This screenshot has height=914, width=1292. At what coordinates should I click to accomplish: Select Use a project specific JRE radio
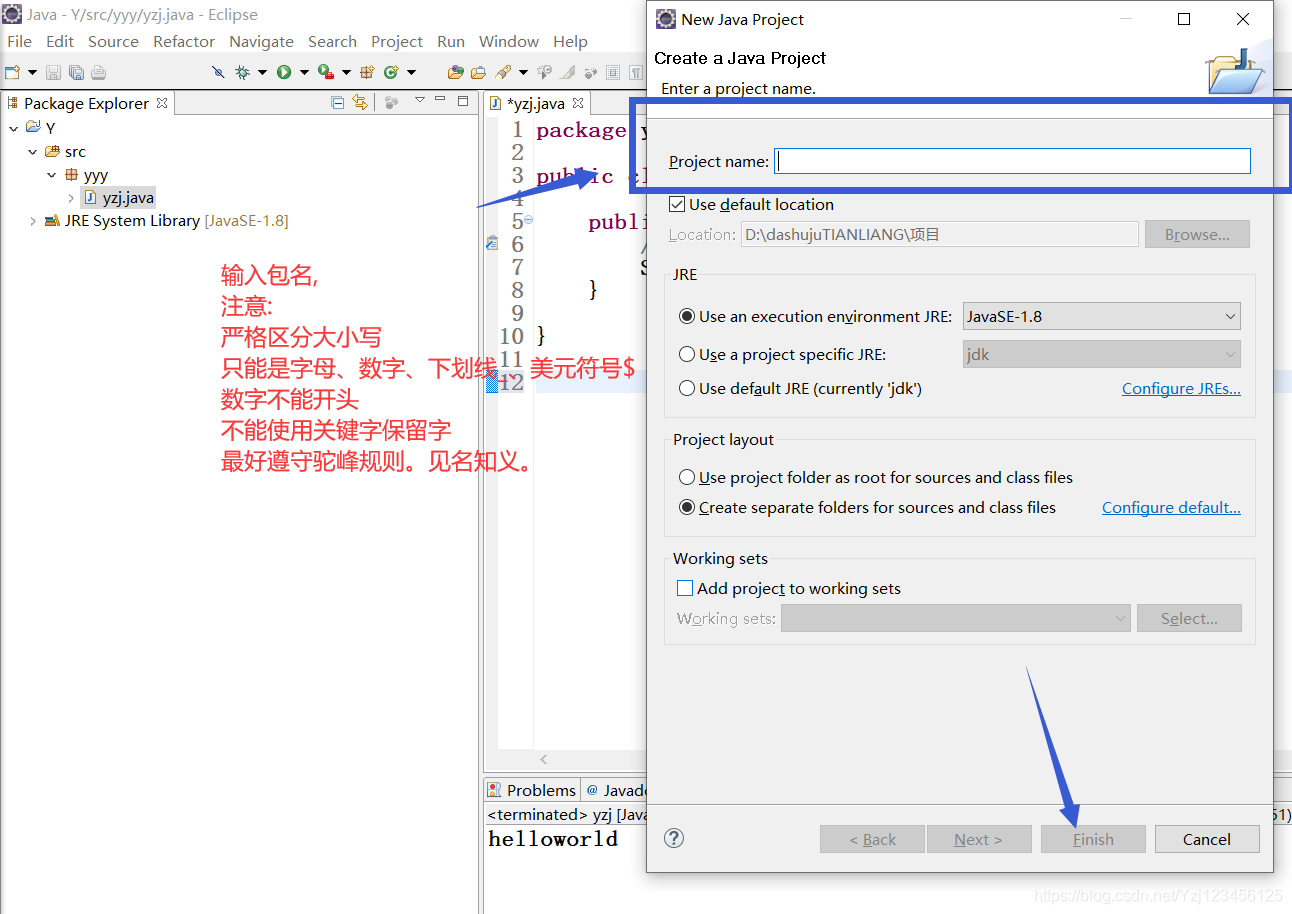pos(687,354)
